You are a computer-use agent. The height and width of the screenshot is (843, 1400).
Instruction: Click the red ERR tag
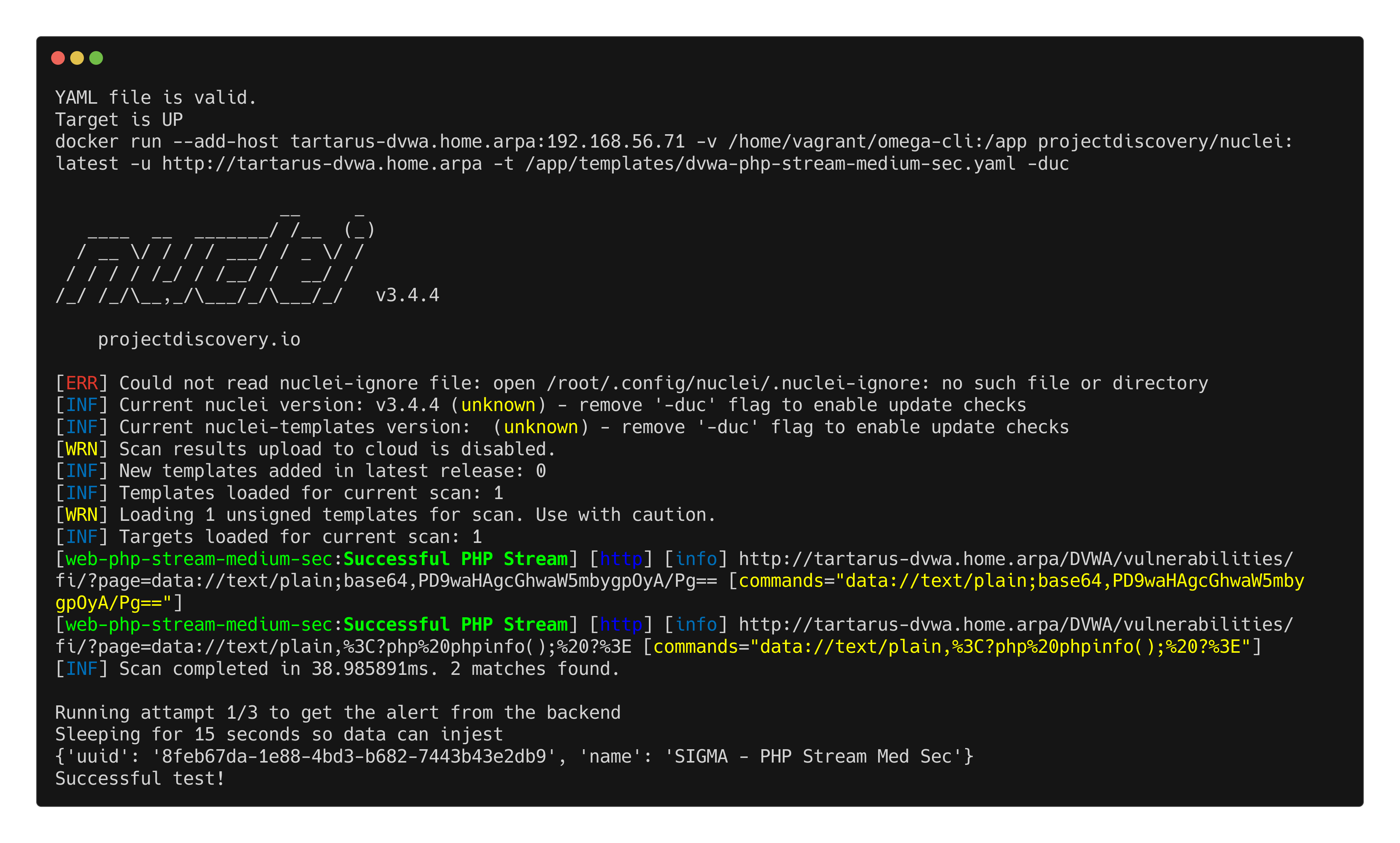82,384
